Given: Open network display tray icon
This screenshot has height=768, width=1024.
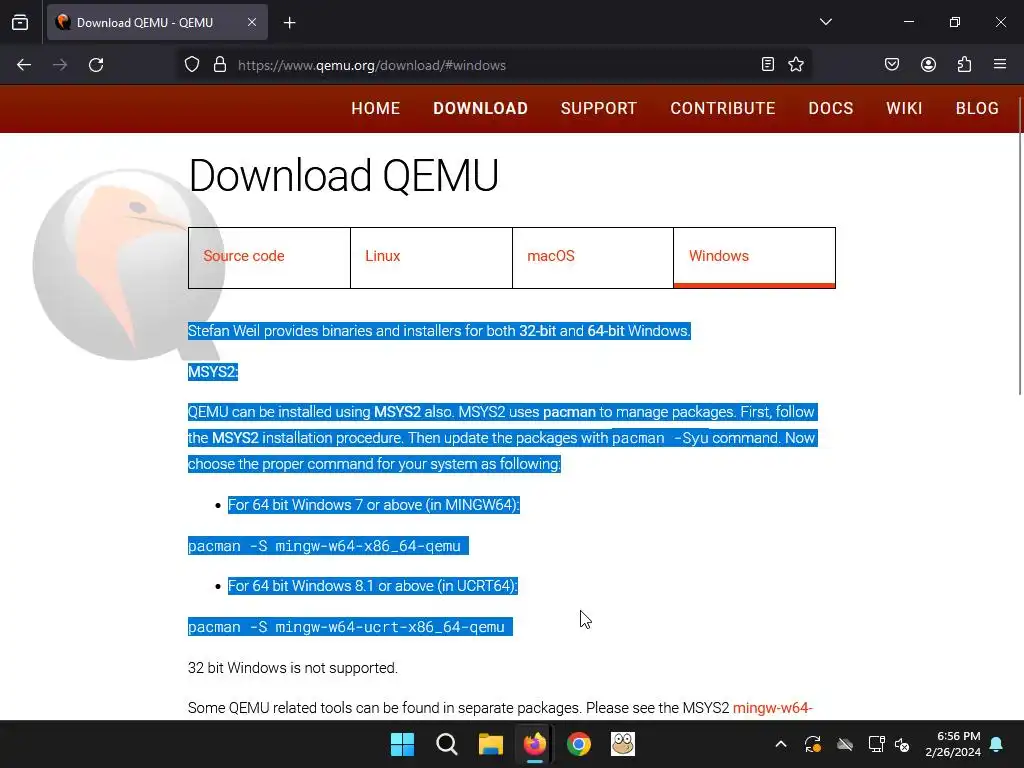Looking at the screenshot, I should [x=876, y=744].
